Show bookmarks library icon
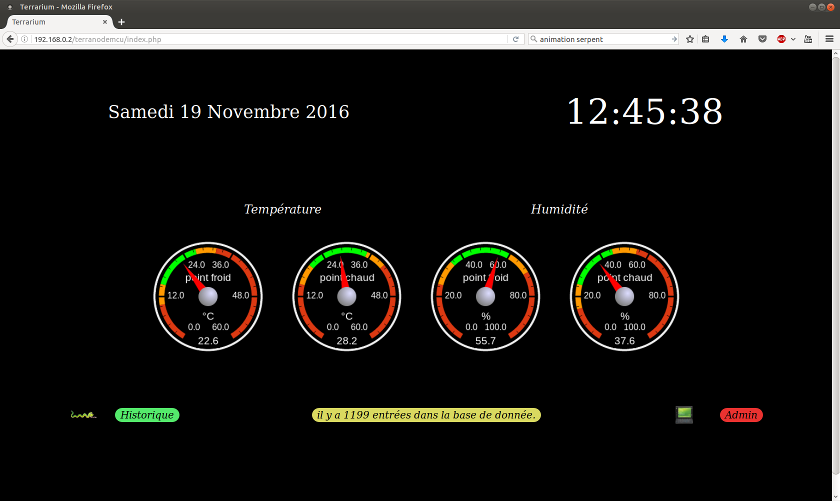This screenshot has width=840, height=501. point(706,39)
